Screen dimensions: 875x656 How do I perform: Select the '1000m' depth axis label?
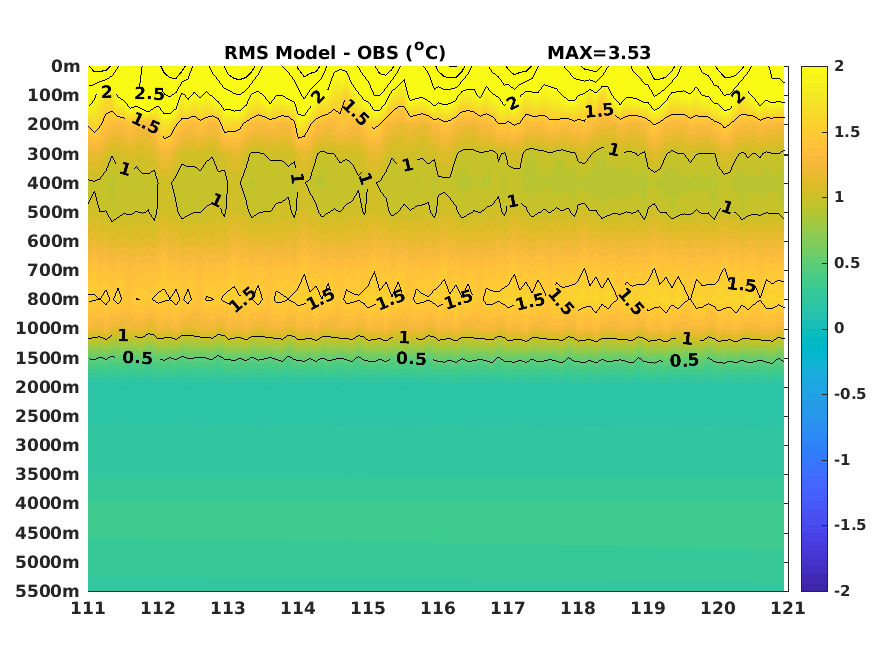coord(47,329)
